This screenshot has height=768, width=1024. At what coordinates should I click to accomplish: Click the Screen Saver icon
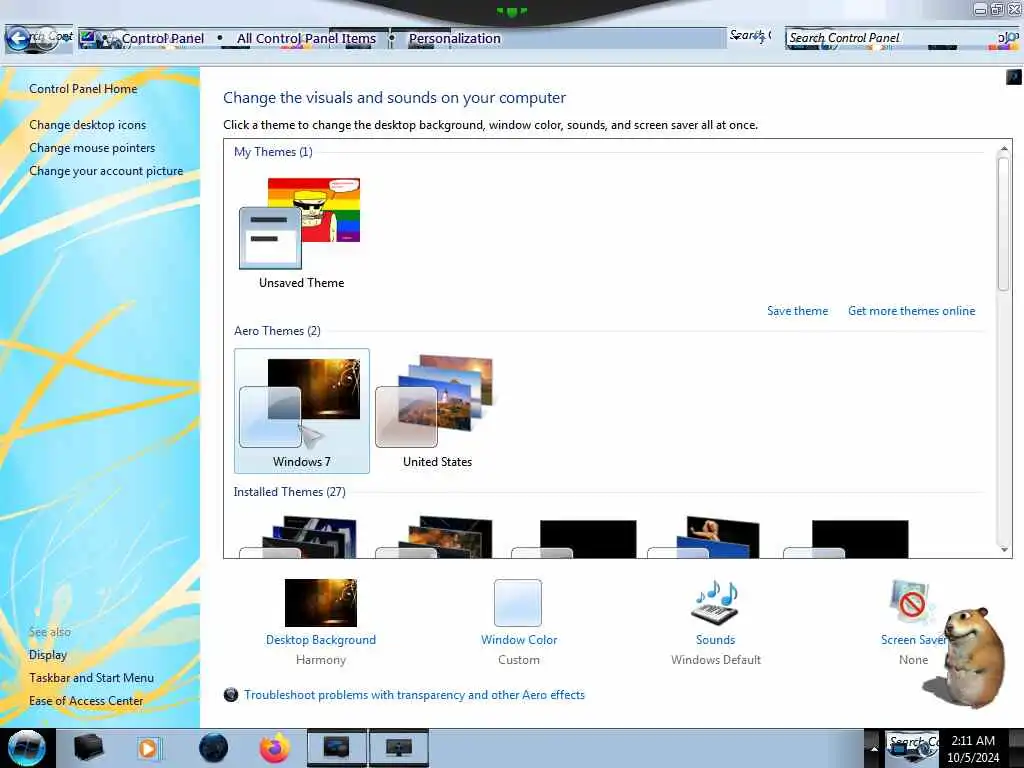pos(911,602)
